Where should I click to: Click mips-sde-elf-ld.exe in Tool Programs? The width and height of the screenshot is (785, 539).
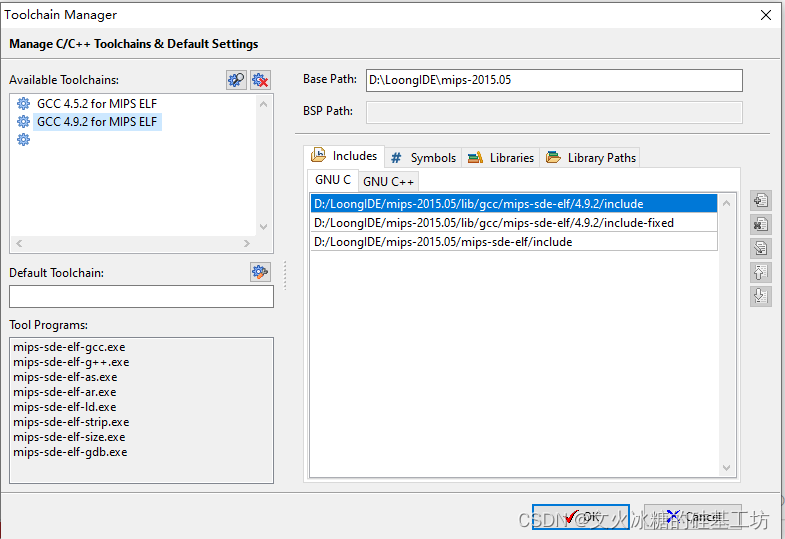[x=65, y=407]
